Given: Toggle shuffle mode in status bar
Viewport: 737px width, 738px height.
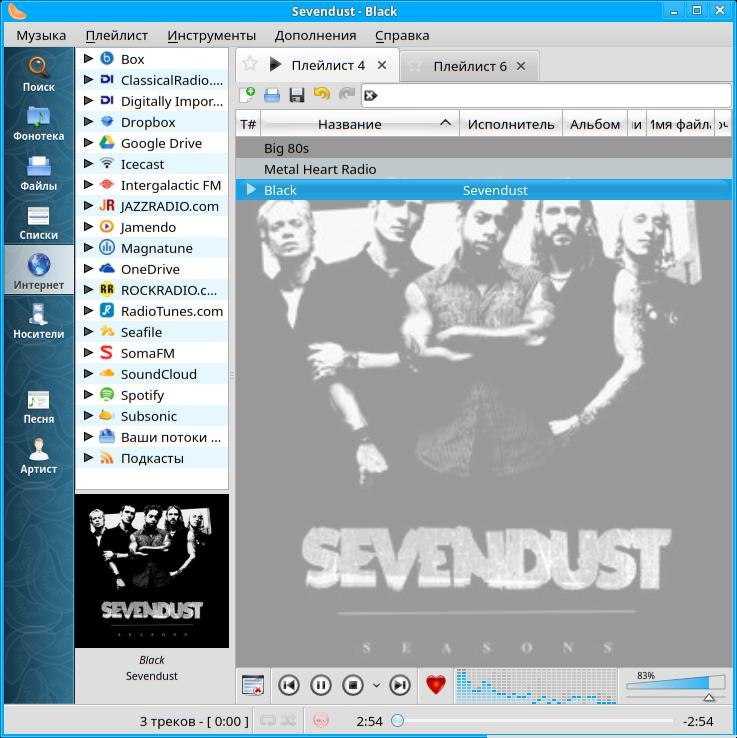Looking at the screenshot, I should (x=288, y=721).
